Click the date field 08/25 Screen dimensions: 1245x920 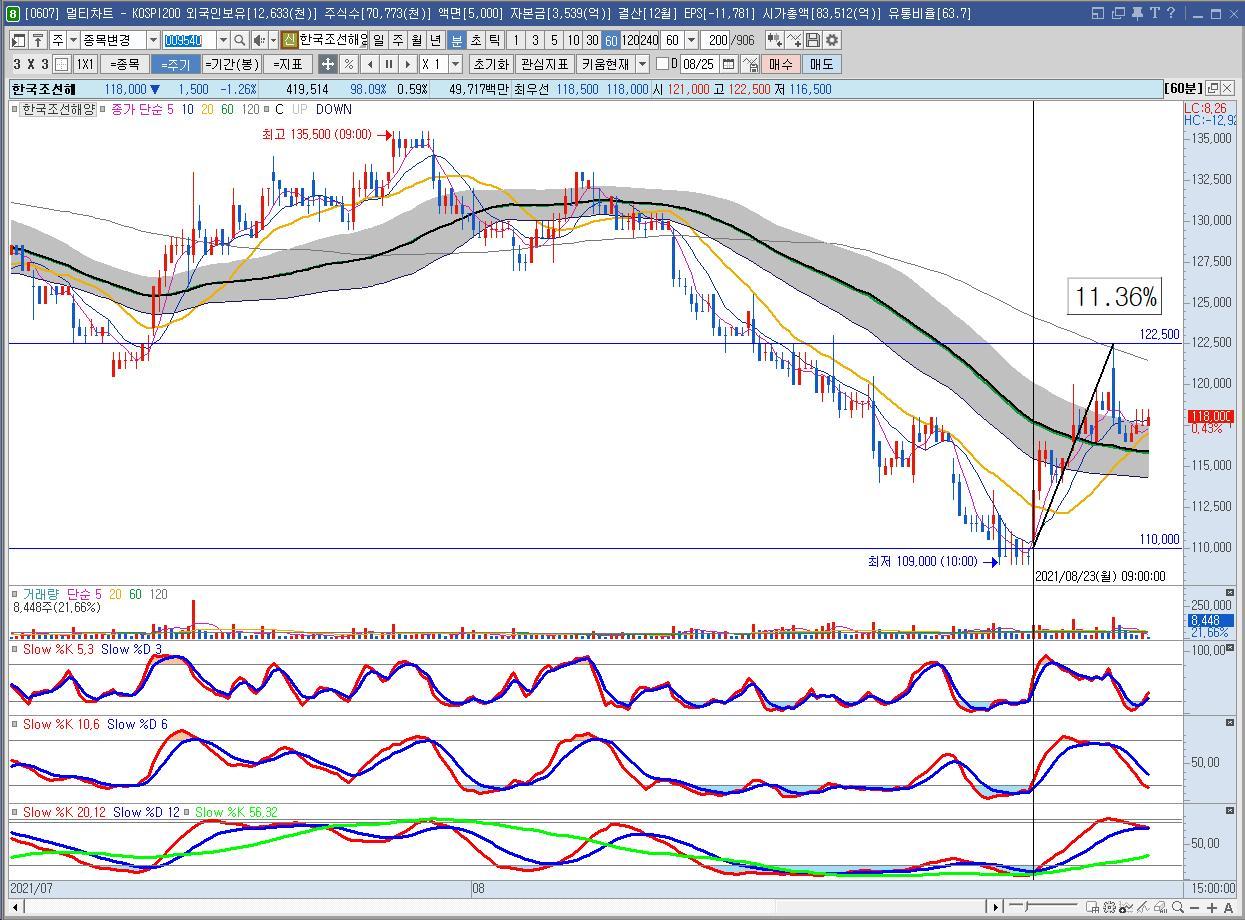click(x=699, y=64)
